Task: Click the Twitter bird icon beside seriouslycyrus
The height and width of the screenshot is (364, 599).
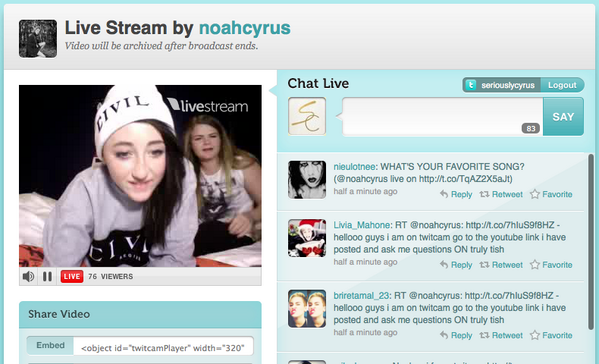Action: tap(471, 85)
